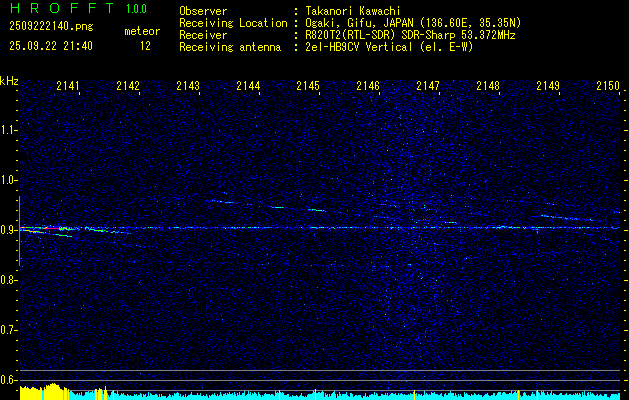Click time marker 2149

point(548,86)
